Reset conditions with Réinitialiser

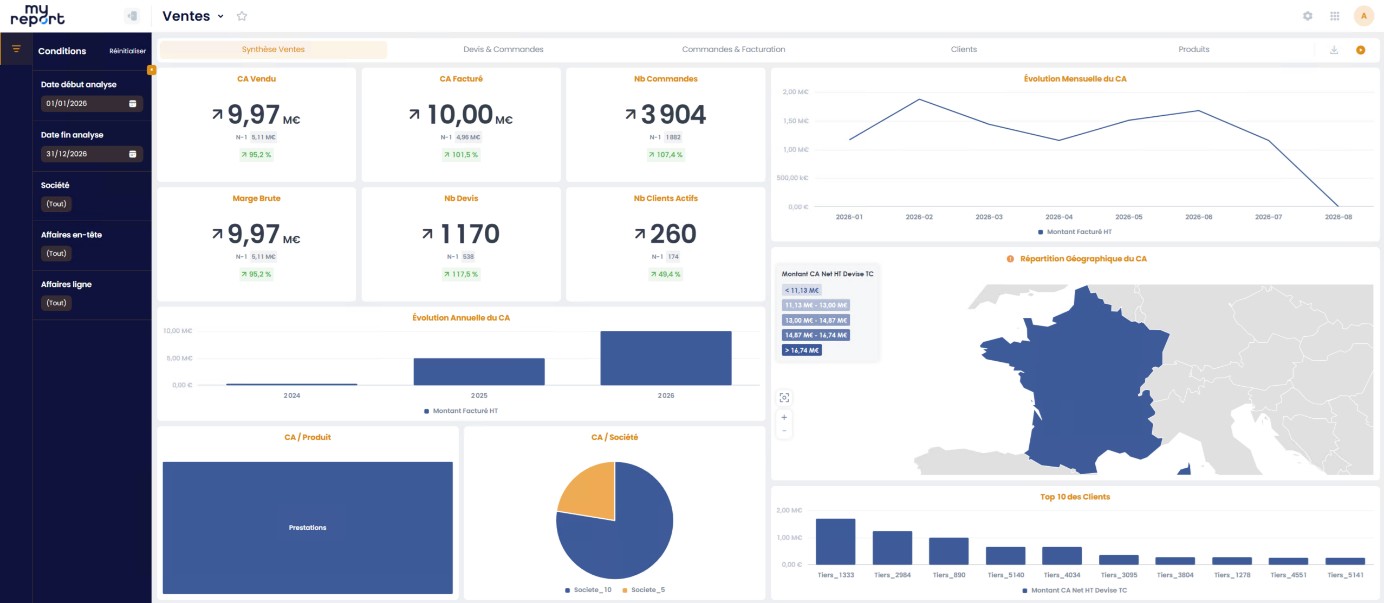[x=128, y=51]
